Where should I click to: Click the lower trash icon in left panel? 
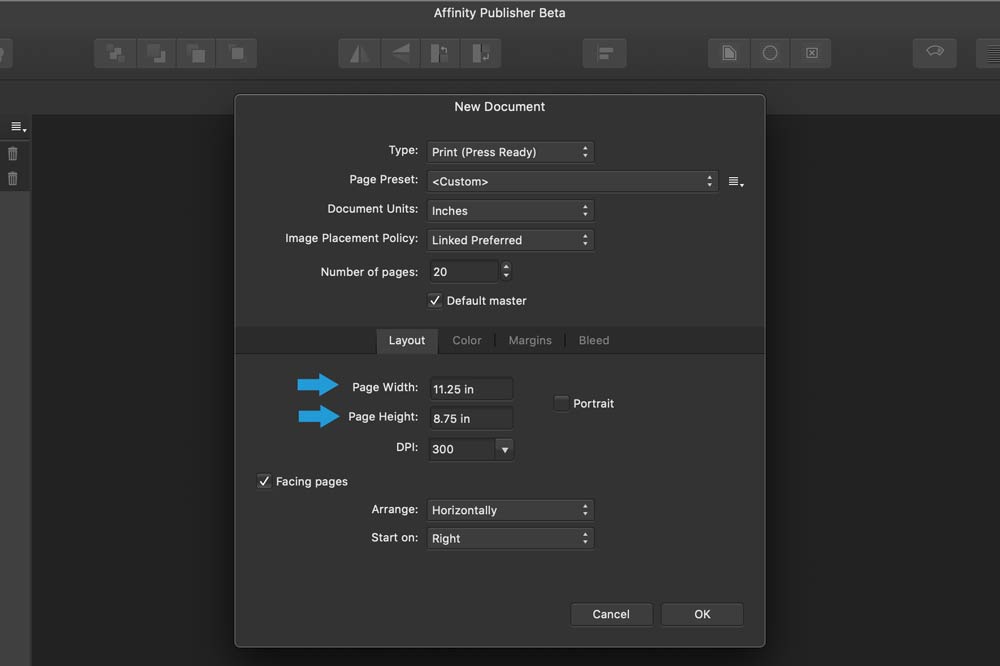tap(13, 179)
